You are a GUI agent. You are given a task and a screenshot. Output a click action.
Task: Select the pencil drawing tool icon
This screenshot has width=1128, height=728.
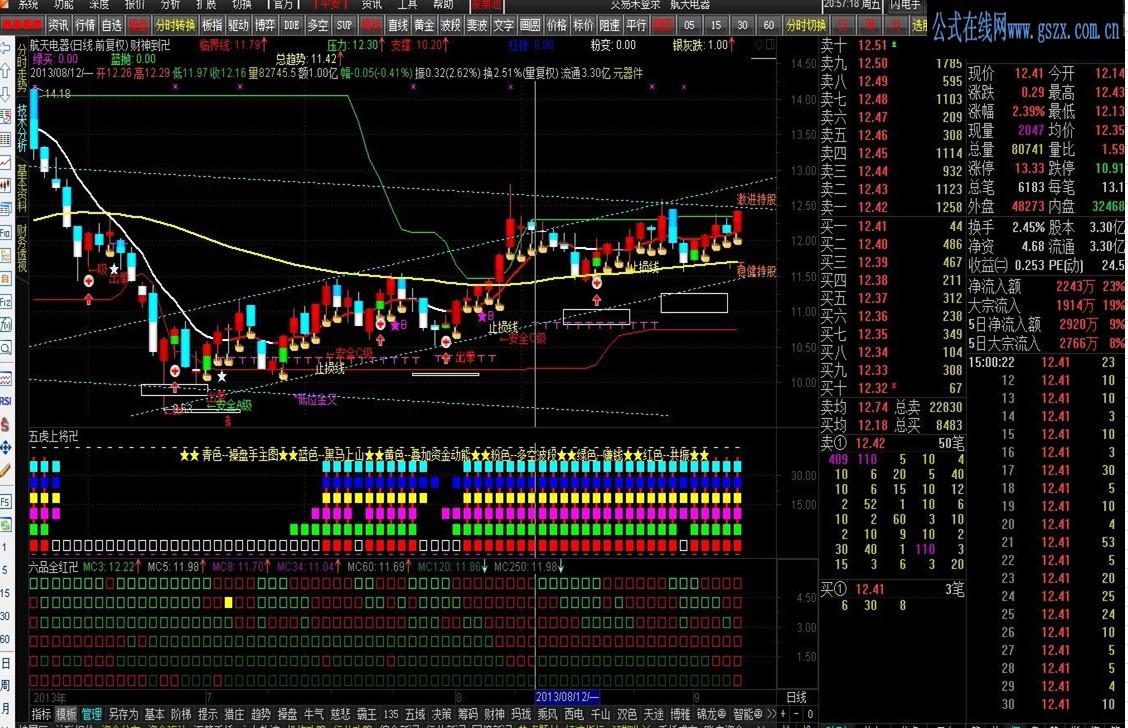pos(5,471)
